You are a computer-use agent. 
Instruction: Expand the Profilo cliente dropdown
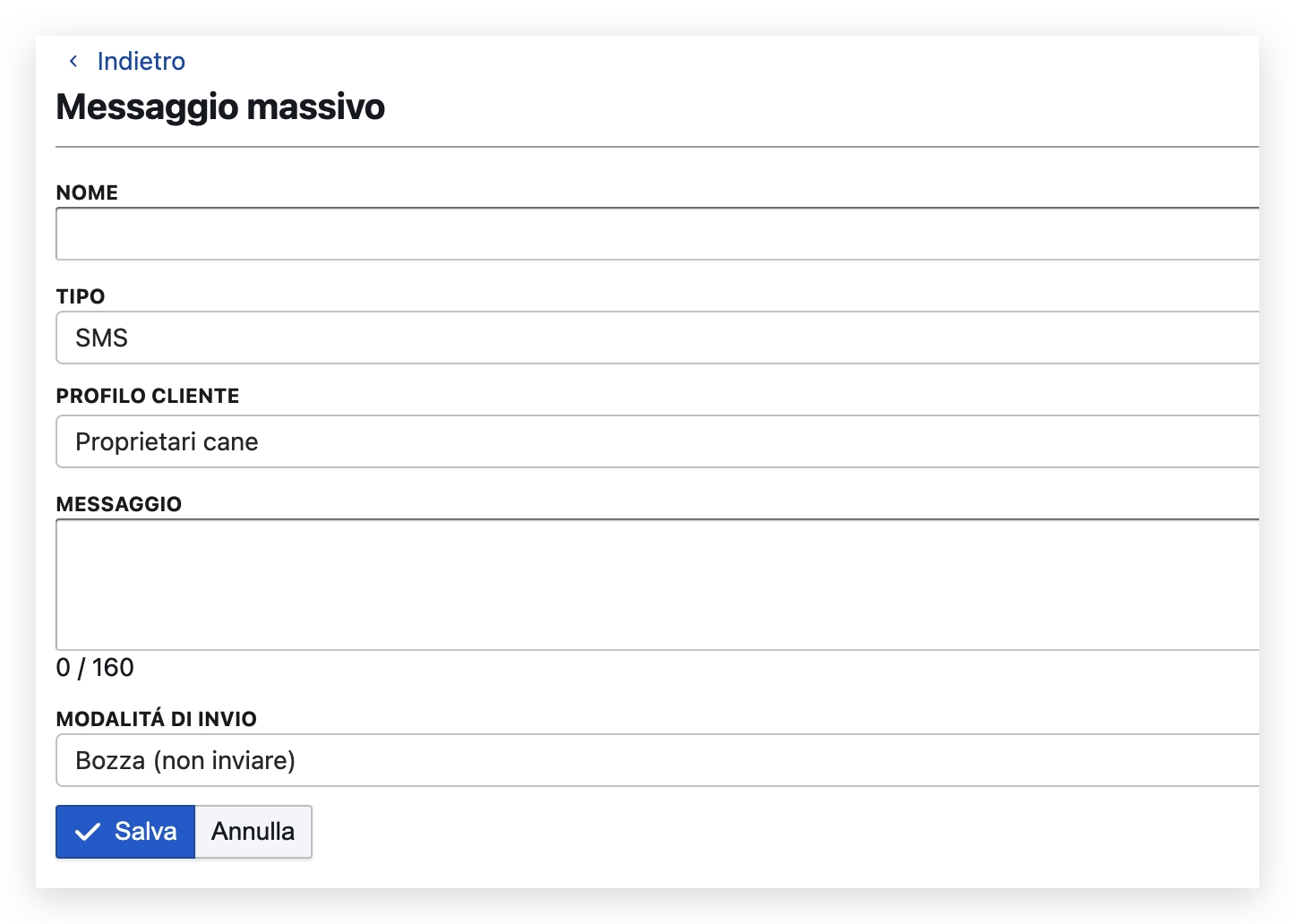coord(657,441)
